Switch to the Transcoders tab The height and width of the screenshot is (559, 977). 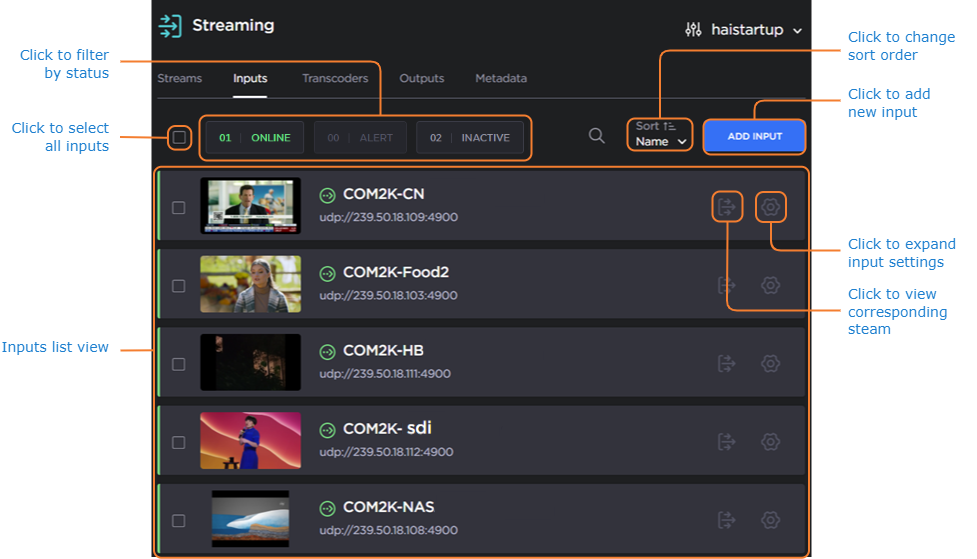(335, 78)
